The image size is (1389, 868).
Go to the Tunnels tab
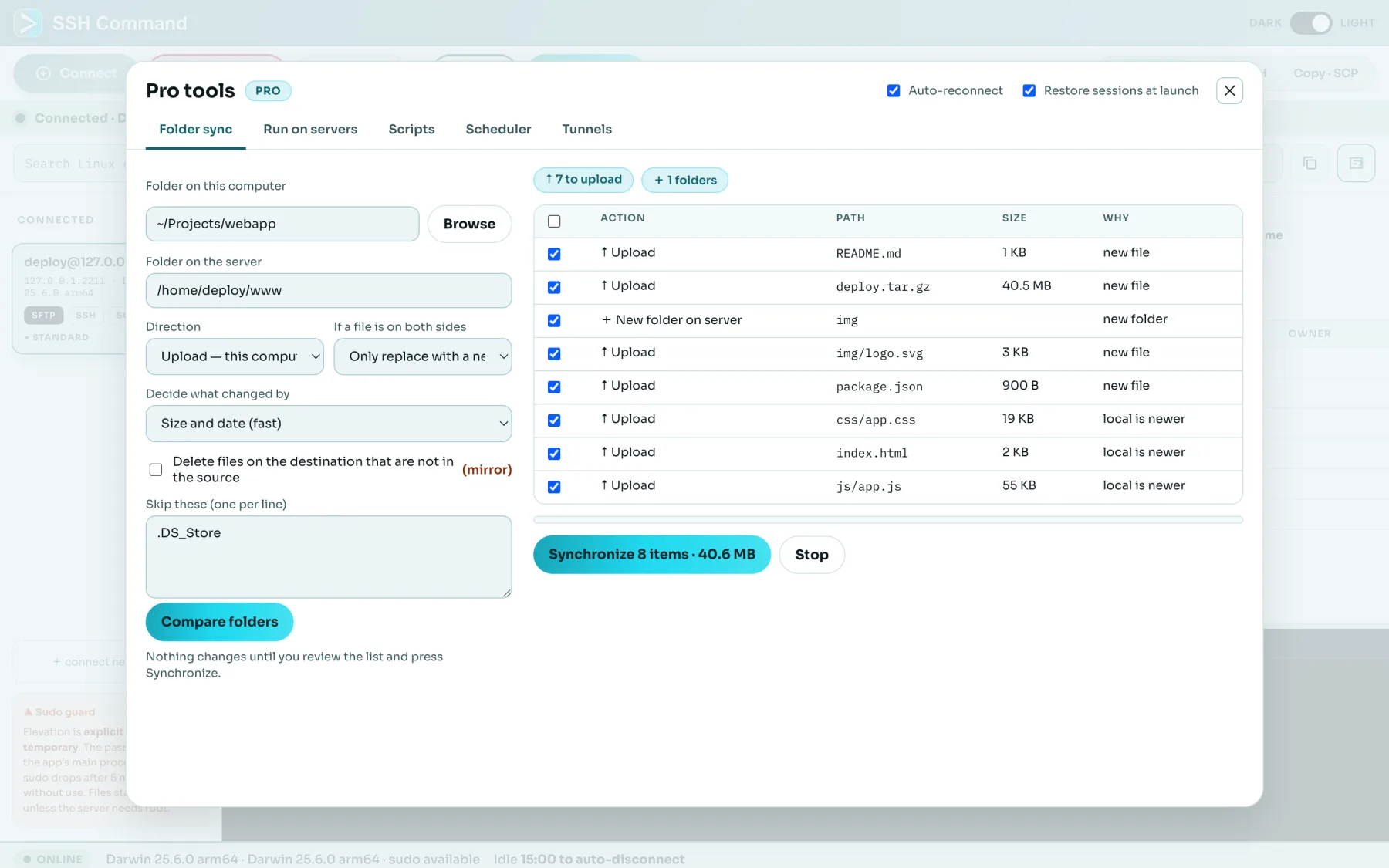point(586,130)
